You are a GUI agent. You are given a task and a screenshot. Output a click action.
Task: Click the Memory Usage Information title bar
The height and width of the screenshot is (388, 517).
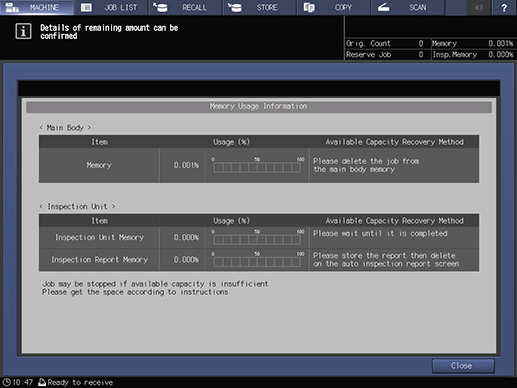(259, 107)
